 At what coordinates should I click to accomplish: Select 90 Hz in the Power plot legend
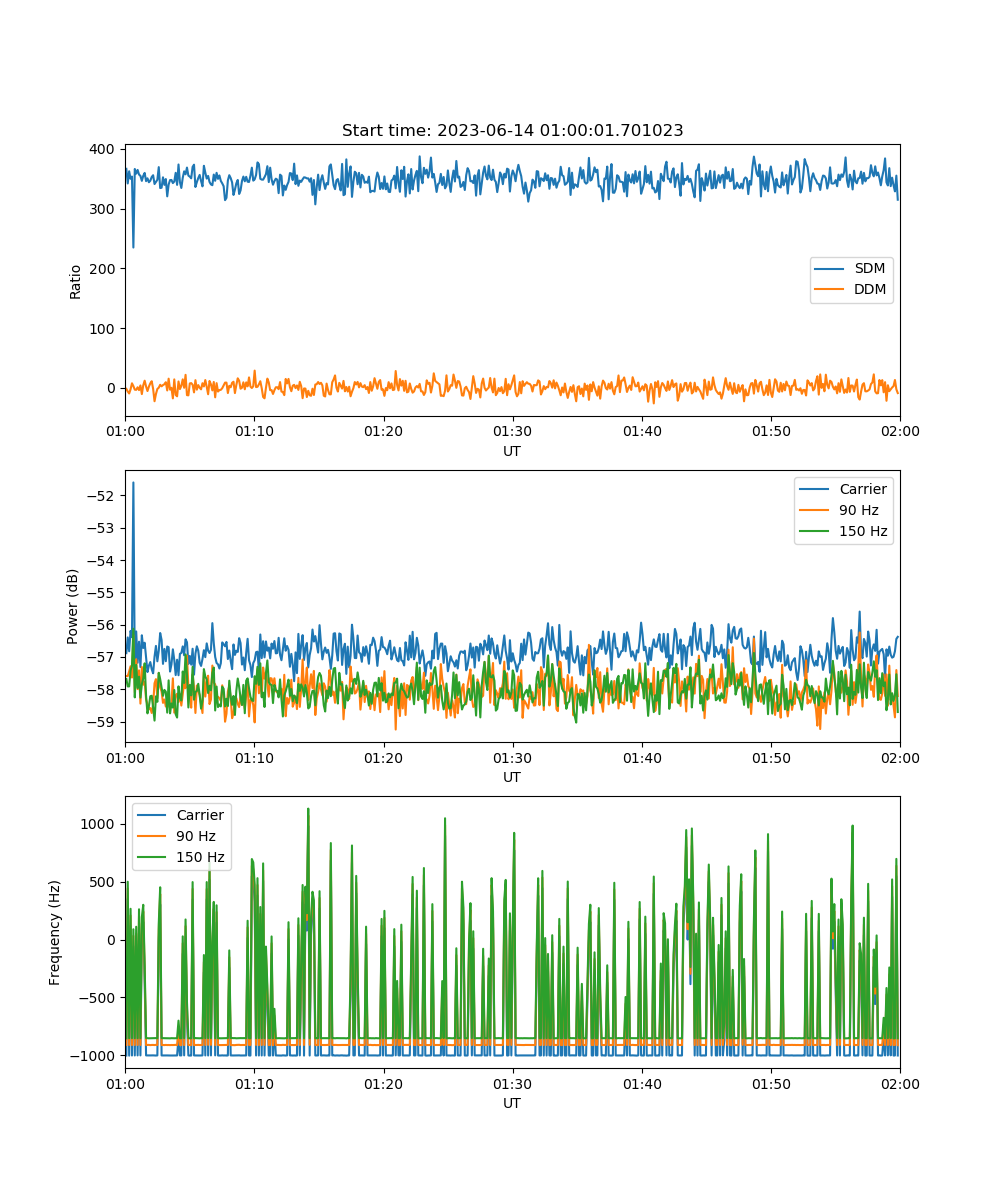(843, 510)
